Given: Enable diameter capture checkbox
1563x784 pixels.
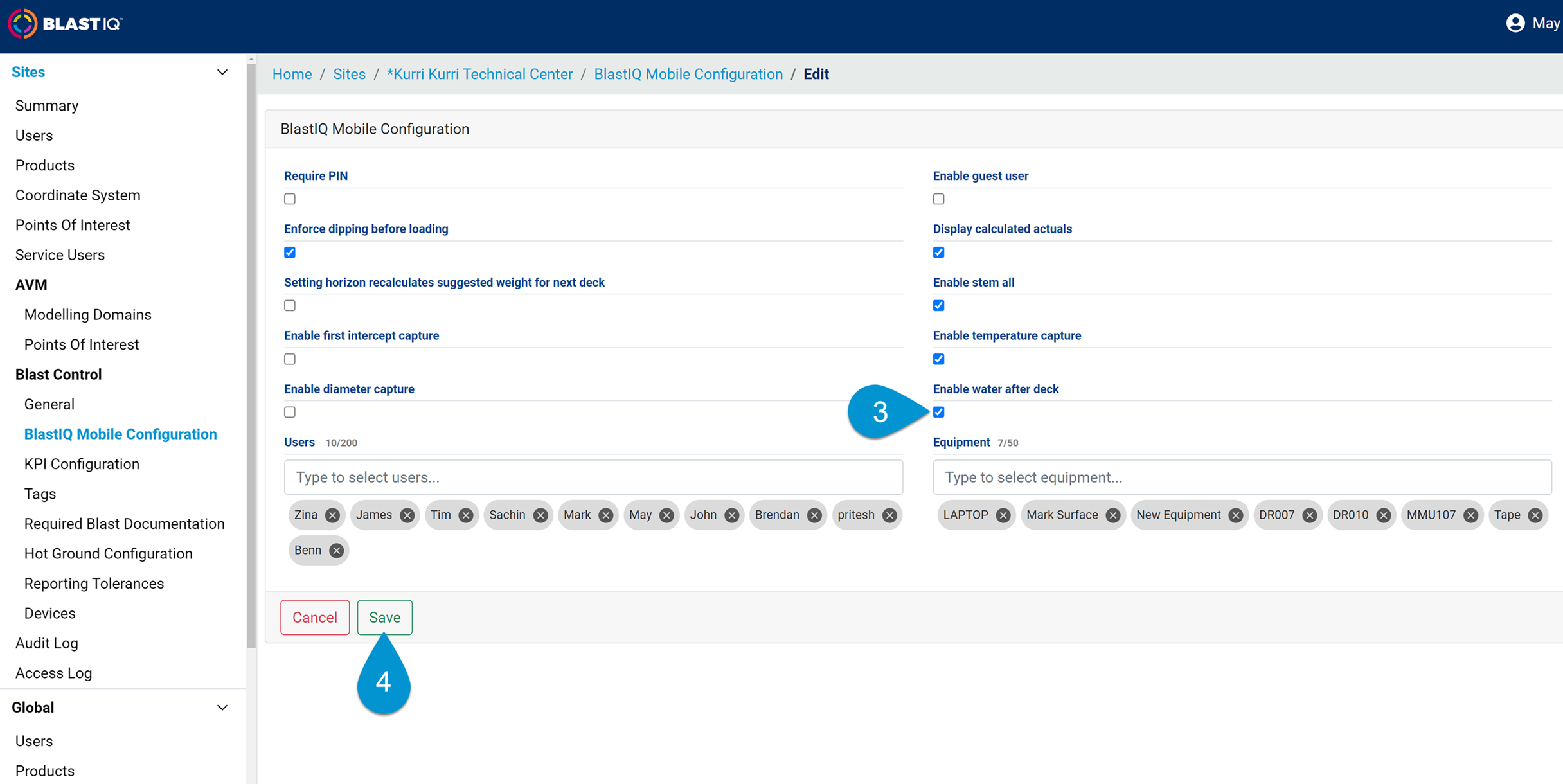Looking at the screenshot, I should (290, 413).
